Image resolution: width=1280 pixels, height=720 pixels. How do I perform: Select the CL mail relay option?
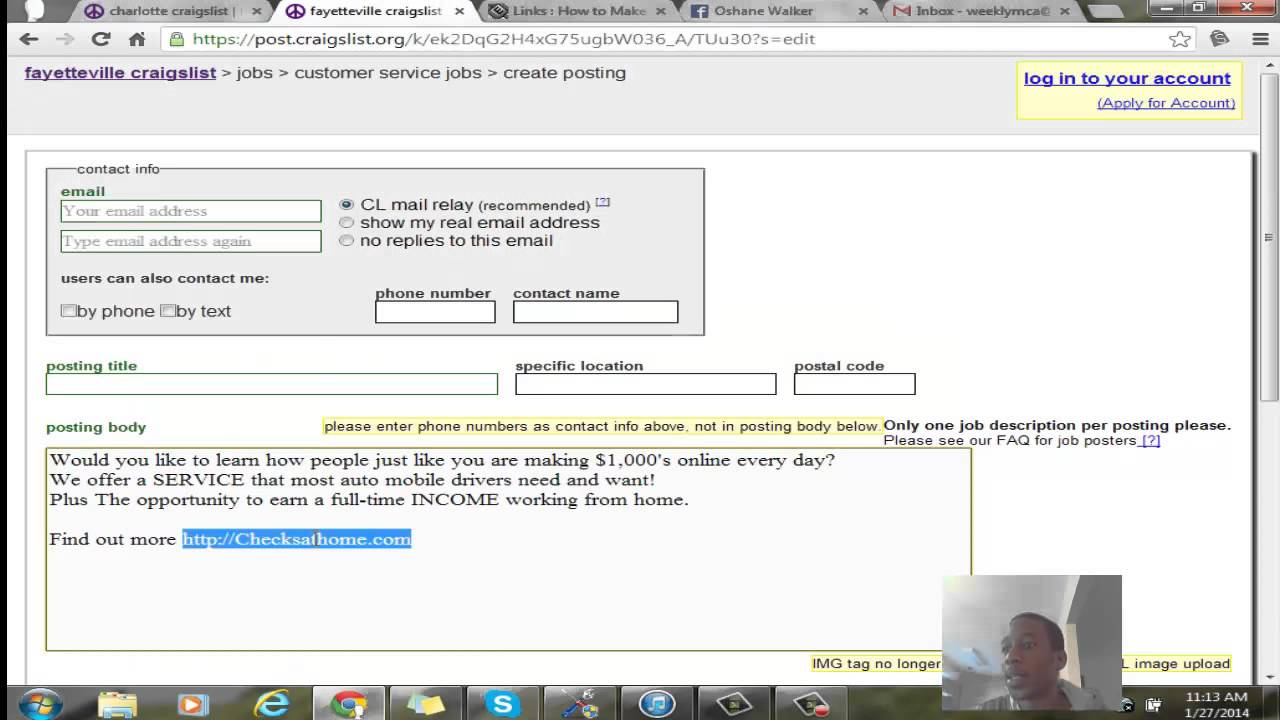[347, 204]
